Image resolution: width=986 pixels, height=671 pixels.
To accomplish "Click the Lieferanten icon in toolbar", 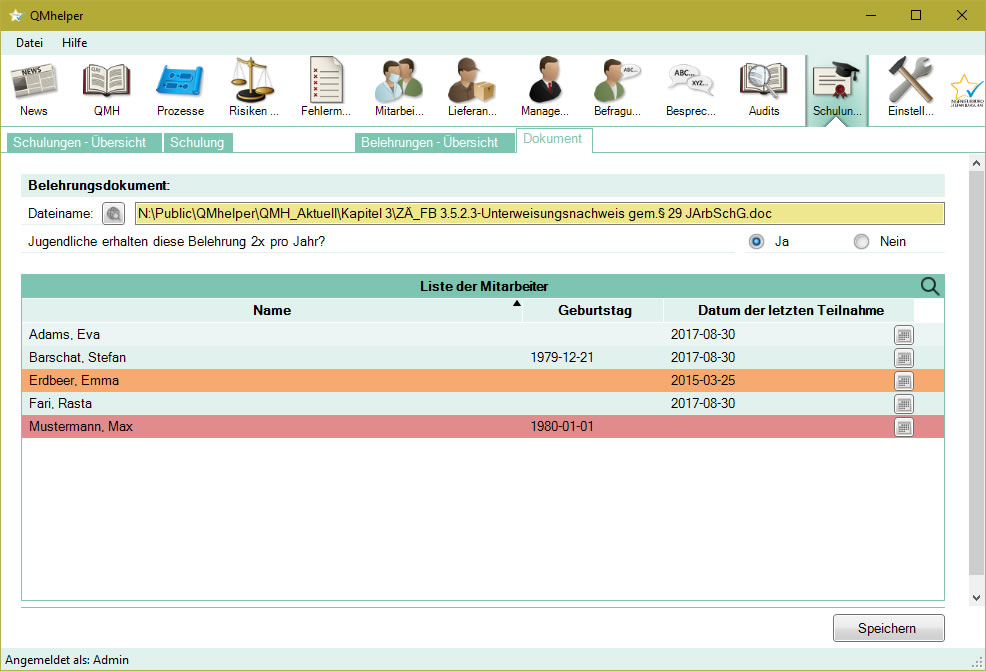I will pyautogui.click(x=472, y=88).
